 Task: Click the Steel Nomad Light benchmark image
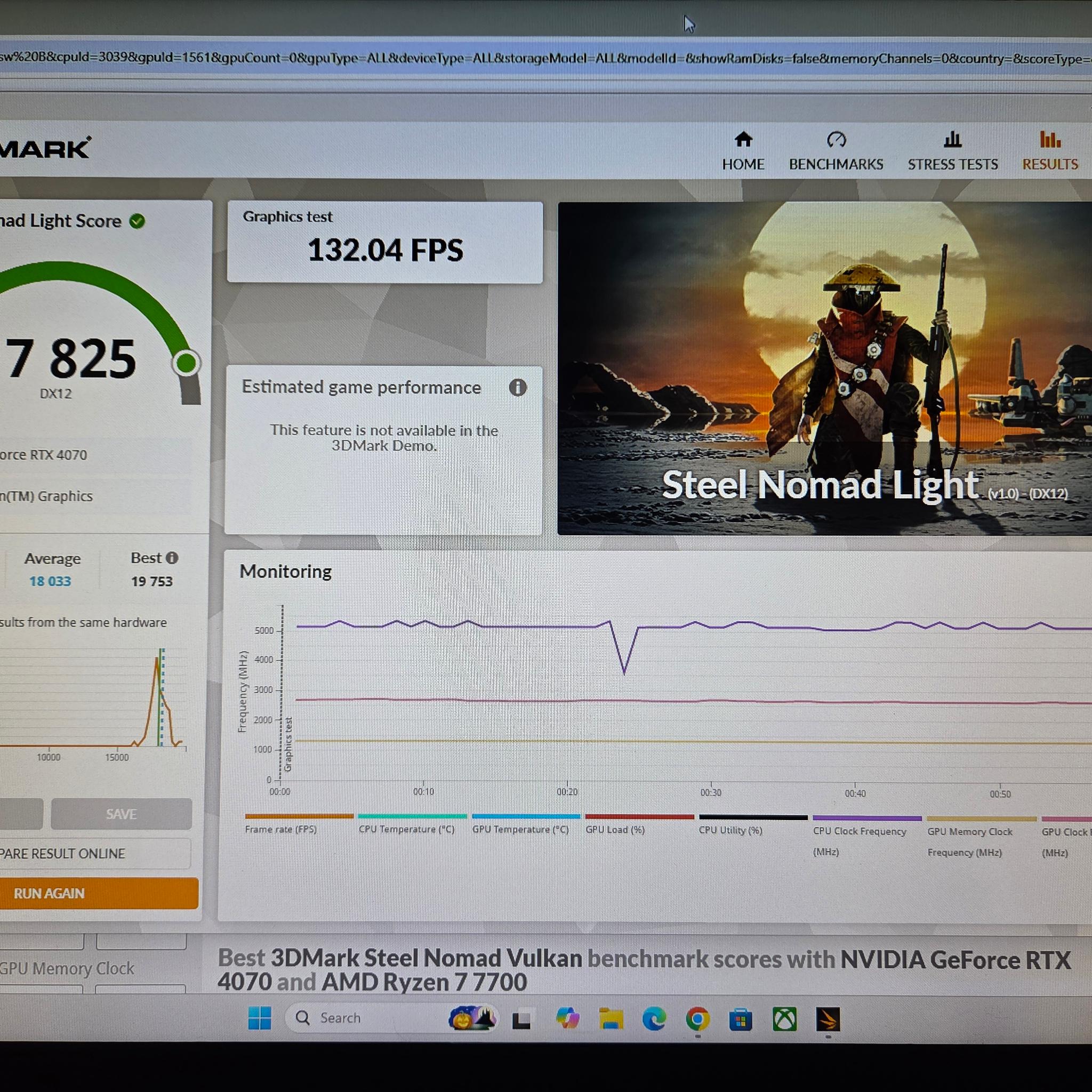pyautogui.click(x=825, y=368)
